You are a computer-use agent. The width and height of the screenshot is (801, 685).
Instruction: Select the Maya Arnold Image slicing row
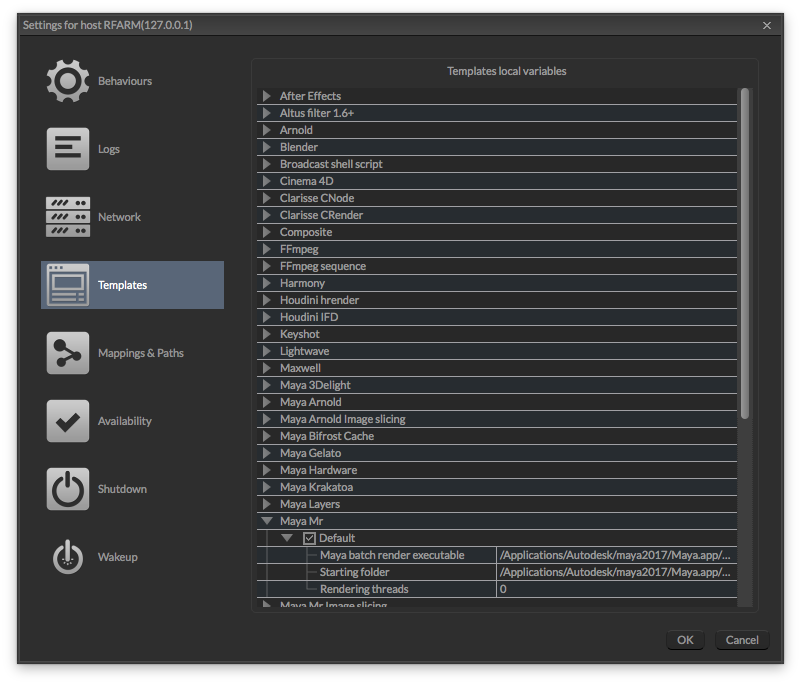click(497, 419)
